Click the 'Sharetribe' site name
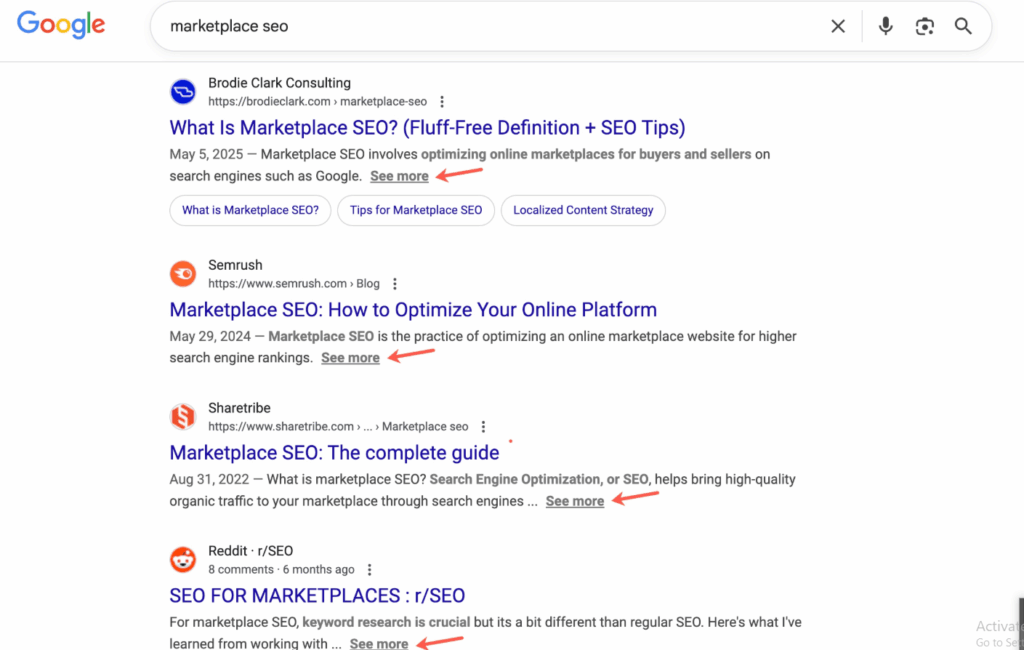 pos(239,408)
